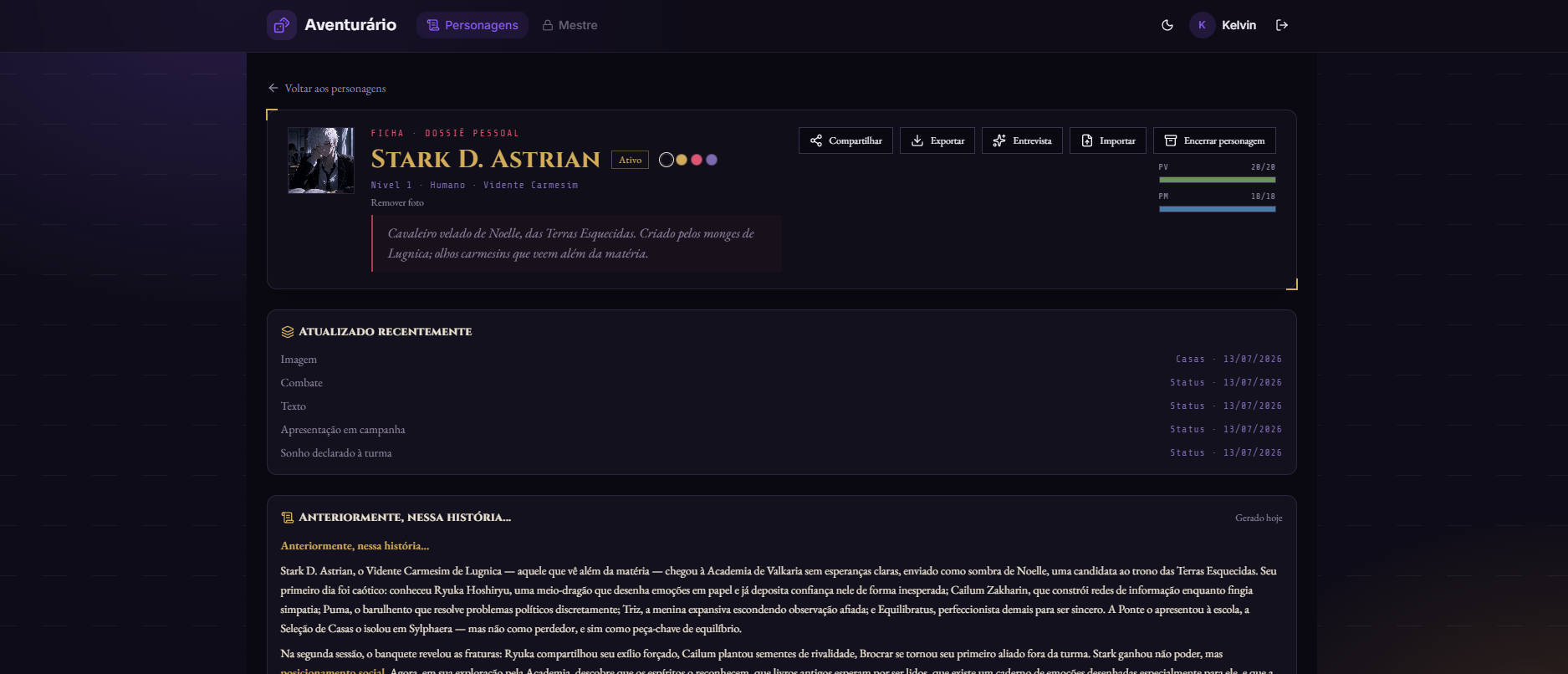
Task: Click the download icon on Exportar
Action: point(917,140)
